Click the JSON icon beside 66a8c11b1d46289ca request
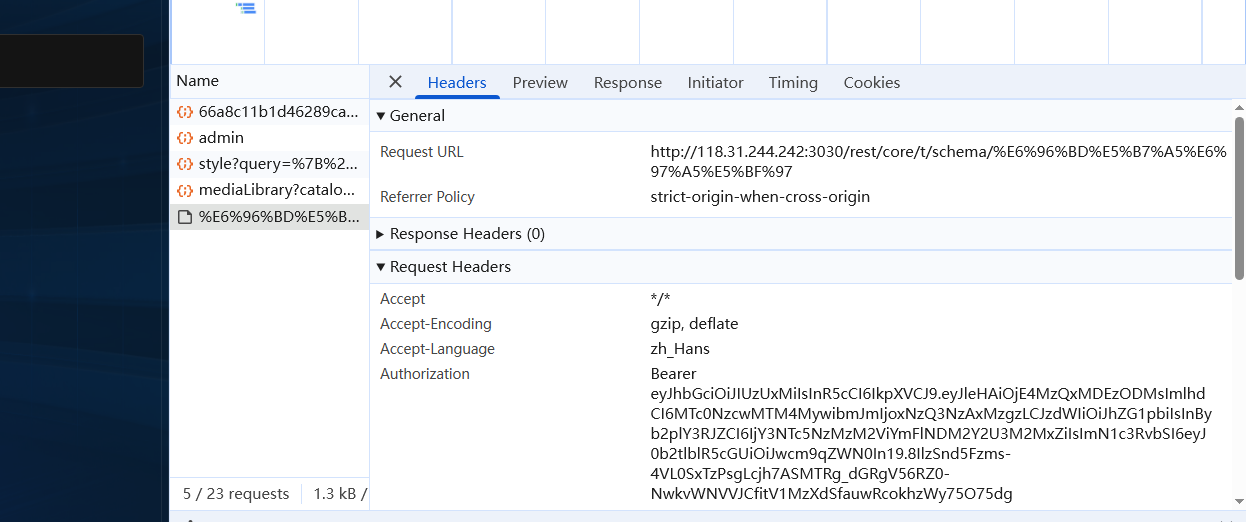 tap(184, 112)
